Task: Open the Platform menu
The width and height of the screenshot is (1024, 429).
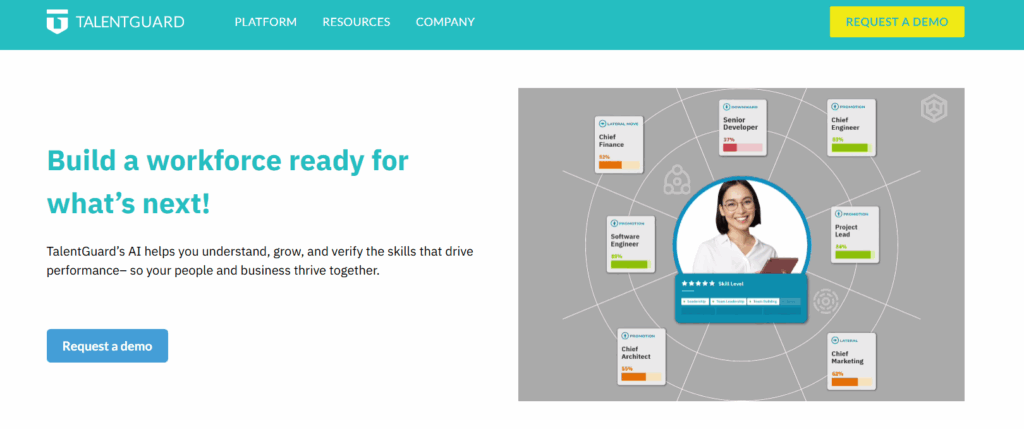Action: (x=265, y=22)
